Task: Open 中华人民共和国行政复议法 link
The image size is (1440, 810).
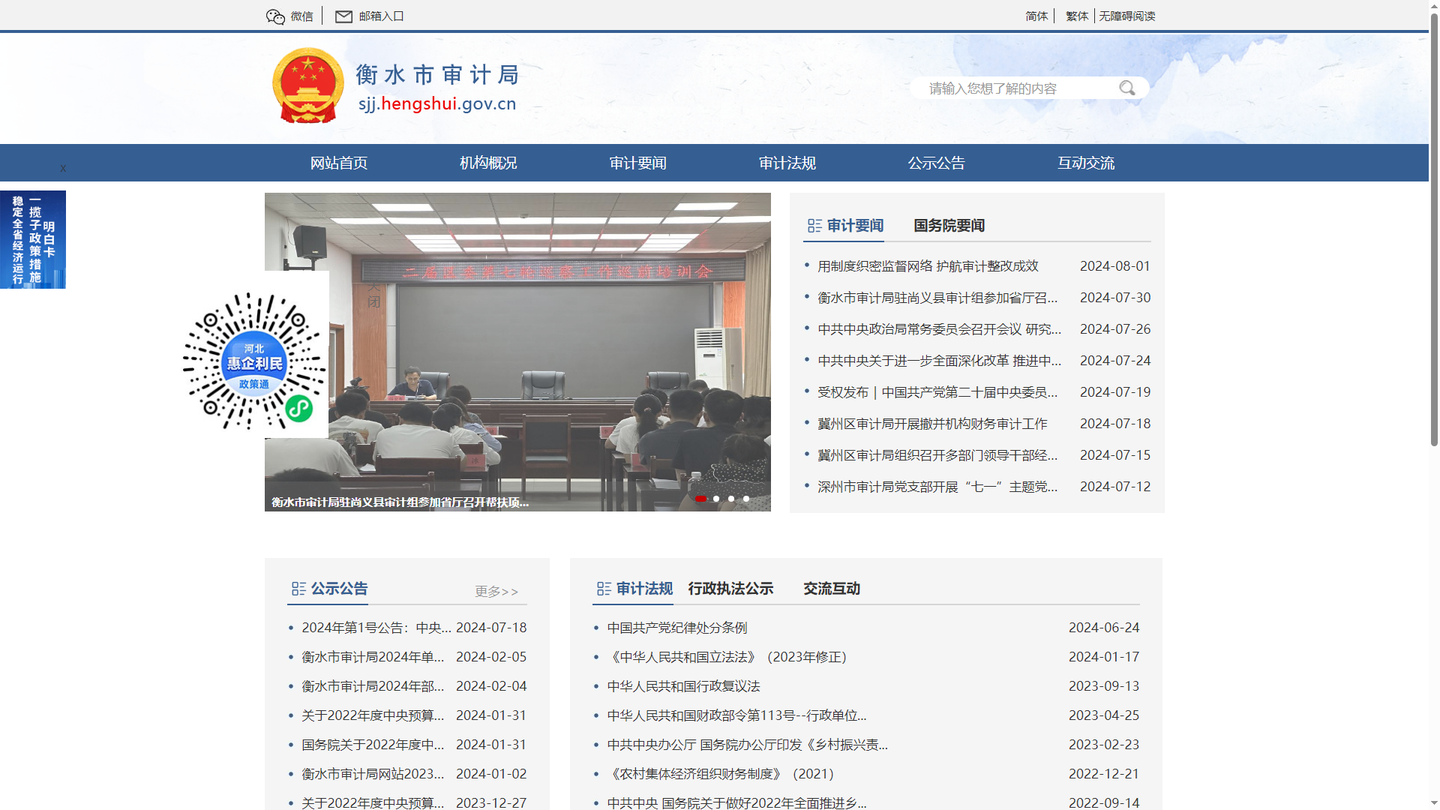Action: point(683,686)
